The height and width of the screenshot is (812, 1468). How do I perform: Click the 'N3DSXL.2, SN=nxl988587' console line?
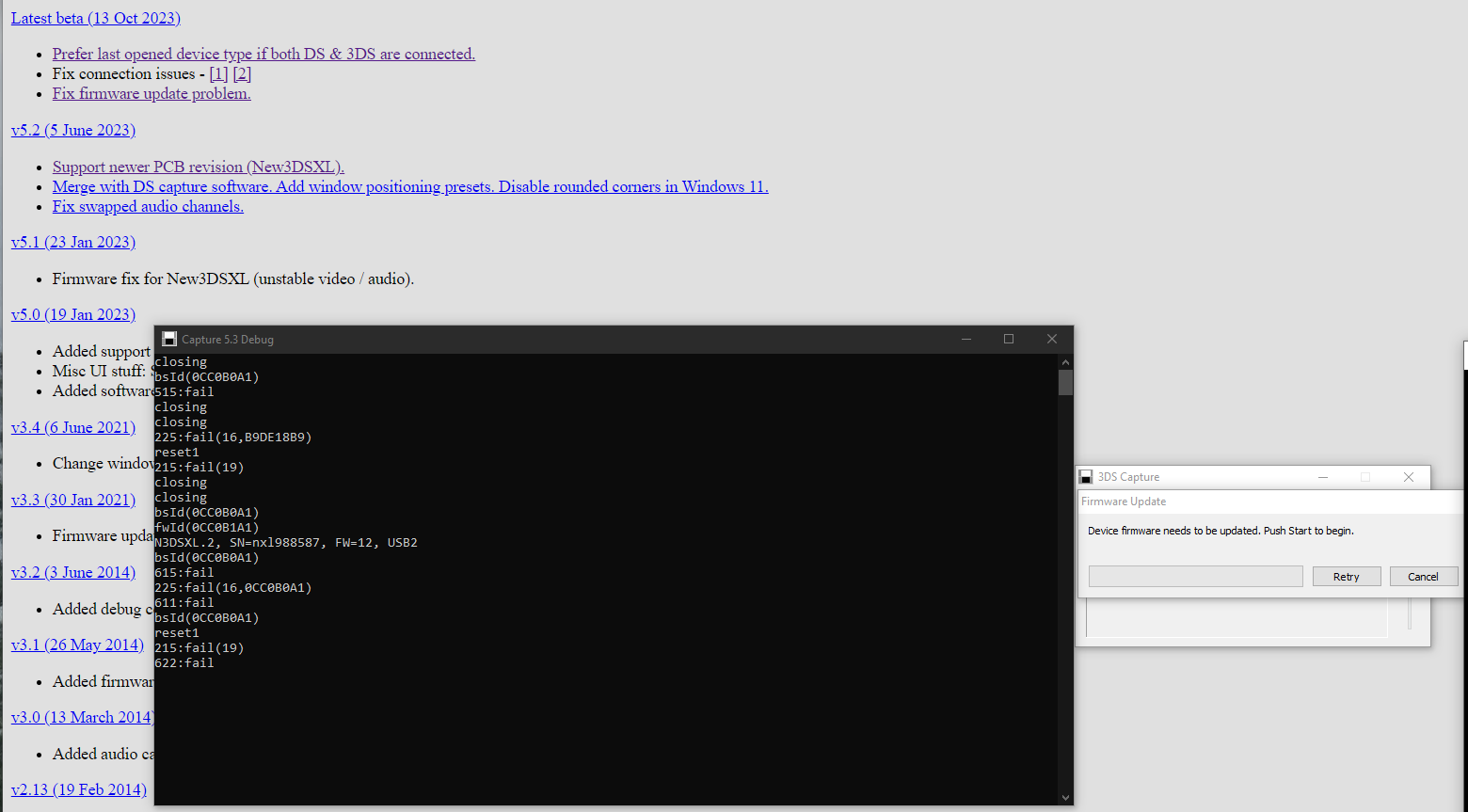click(x=286, y=543)
